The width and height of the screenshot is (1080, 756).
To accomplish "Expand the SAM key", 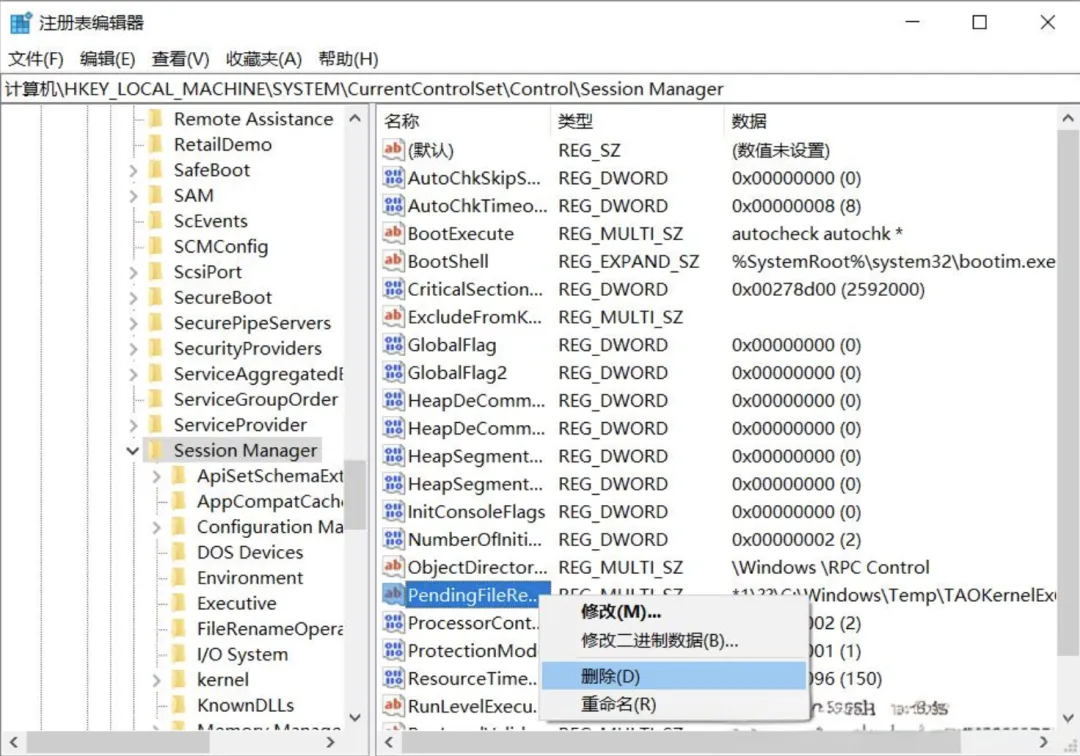I will pos(133,196).
